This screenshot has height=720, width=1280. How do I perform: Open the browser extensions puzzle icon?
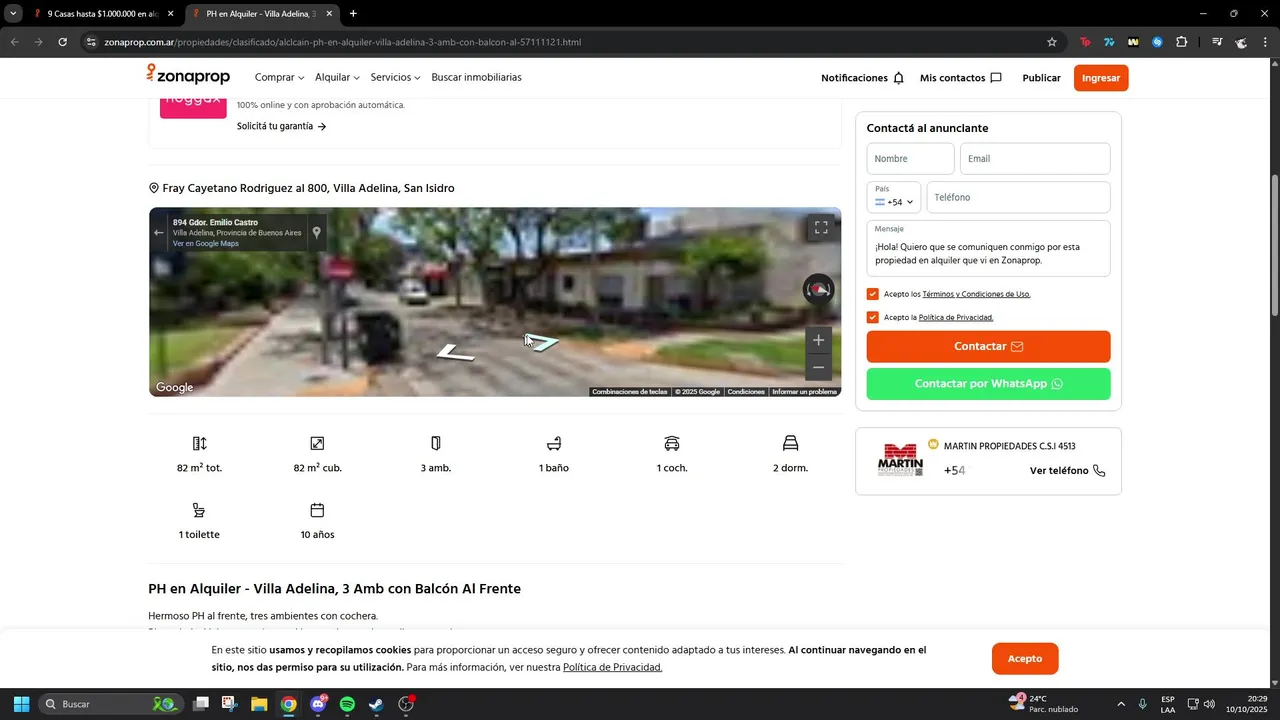coord(1181,42)
